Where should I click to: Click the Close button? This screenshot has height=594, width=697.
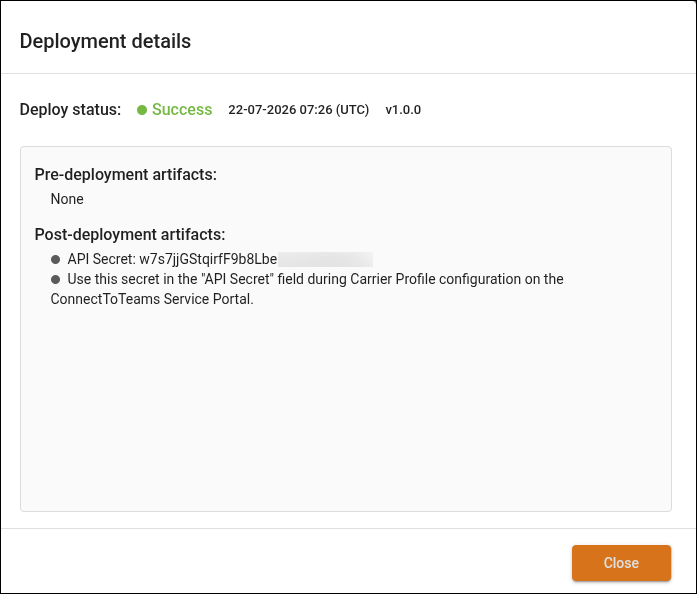click(x=621, y=563)
